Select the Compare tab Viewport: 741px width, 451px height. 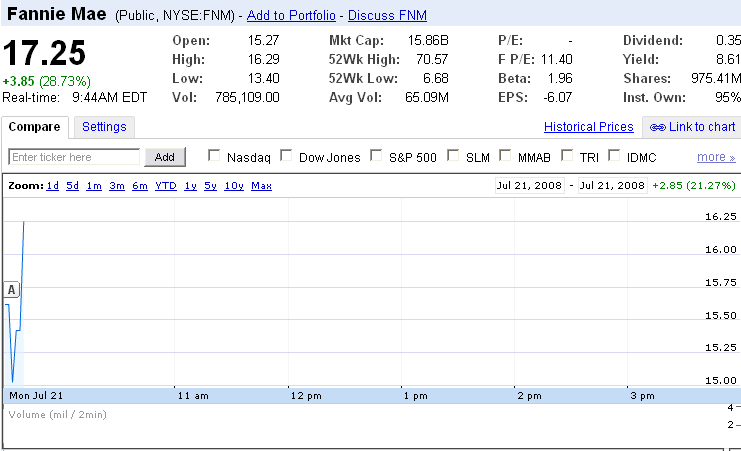tap(36, 127)
